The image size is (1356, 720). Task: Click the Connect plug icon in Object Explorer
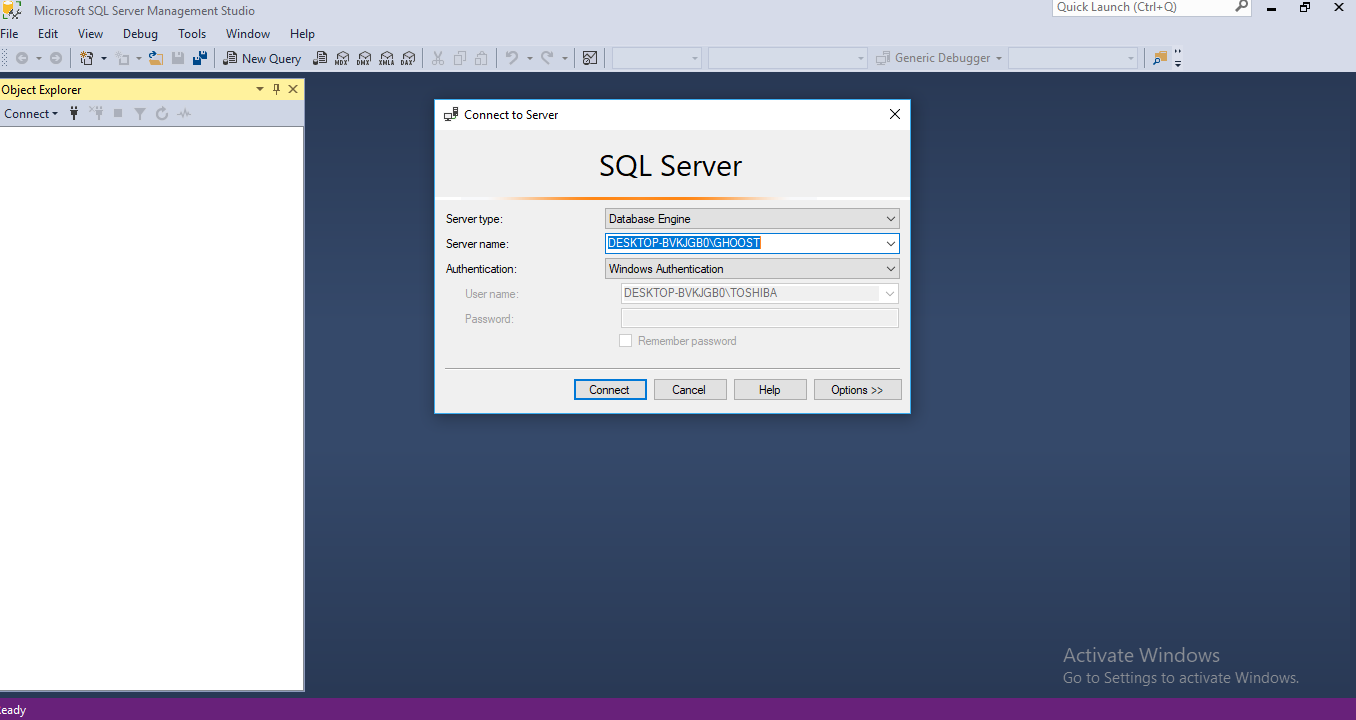pos(74,113)
